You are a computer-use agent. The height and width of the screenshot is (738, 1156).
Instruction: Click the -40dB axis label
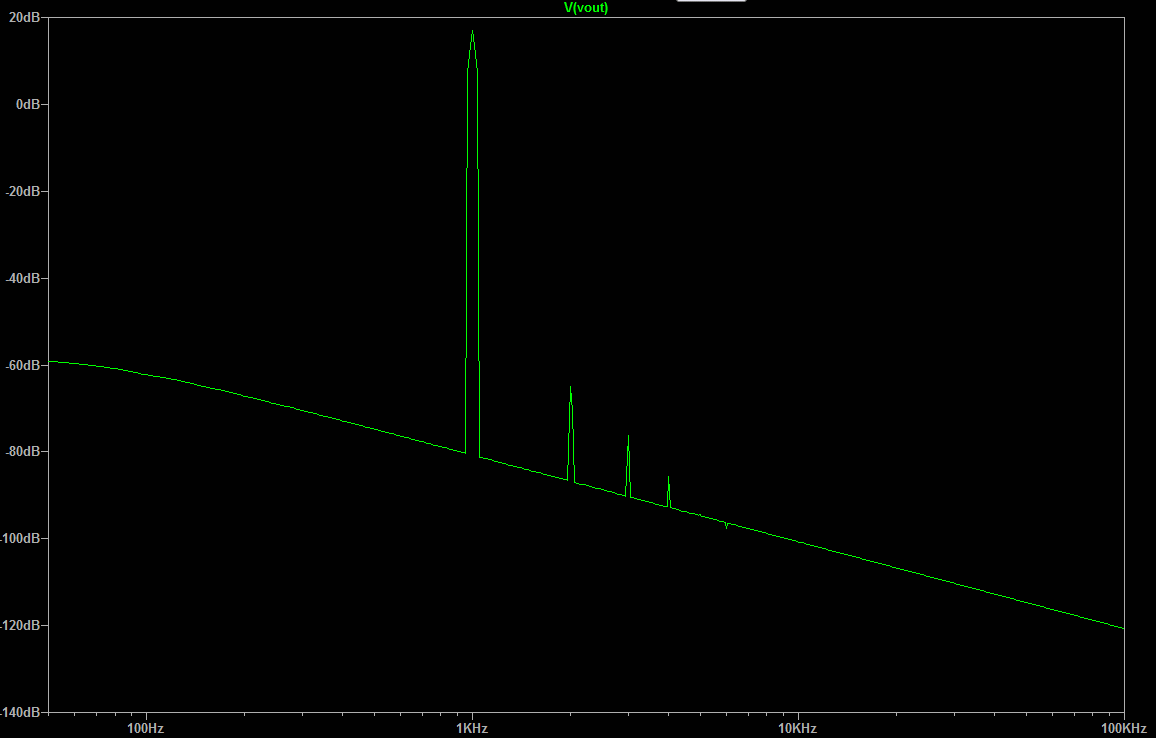coord(23,279)
